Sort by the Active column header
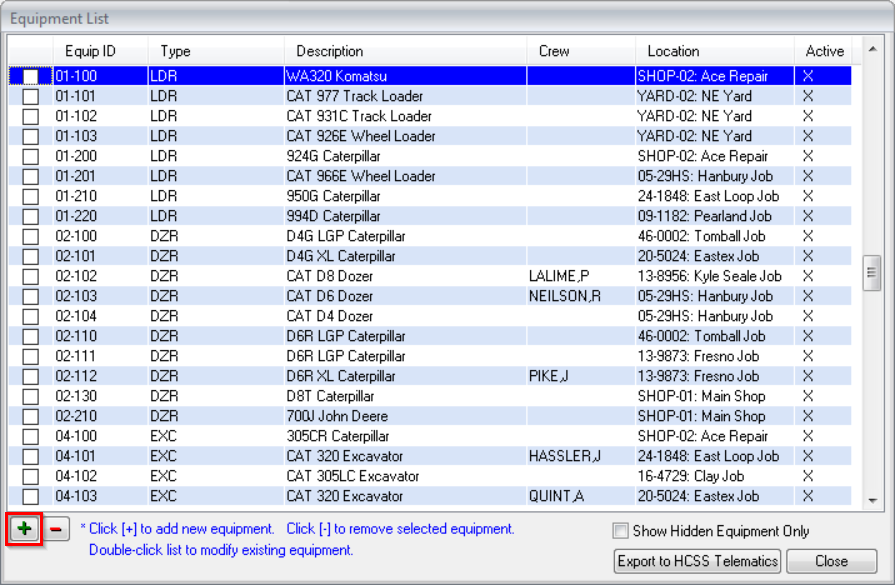Image resolution: width=895 pixels, height=585 pixels. tap(824, 51)
